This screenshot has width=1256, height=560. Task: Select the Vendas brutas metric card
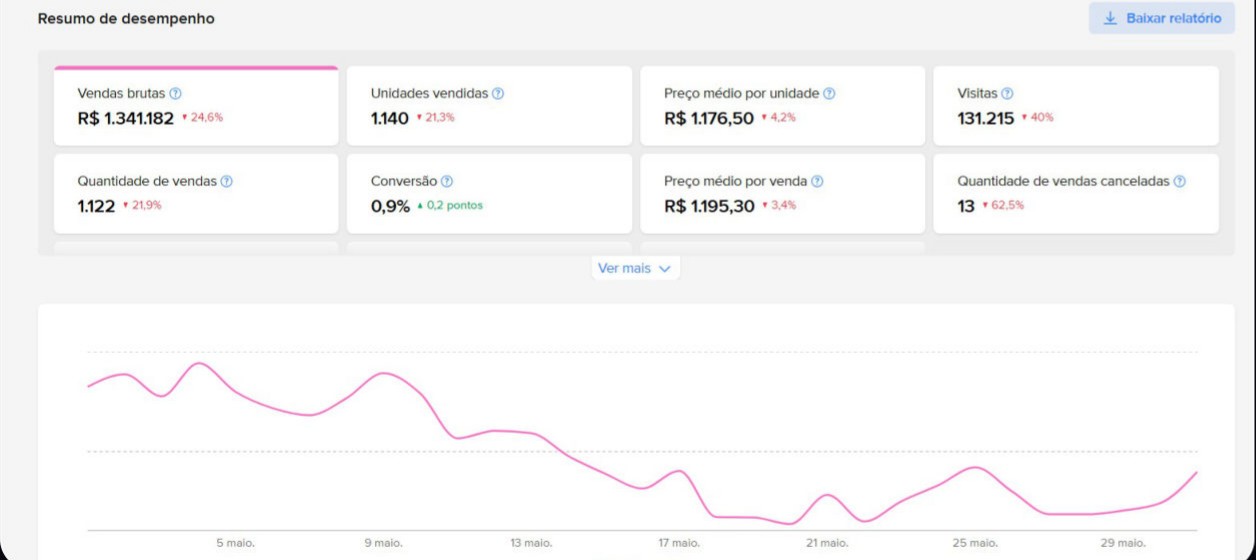coord(196,106)
